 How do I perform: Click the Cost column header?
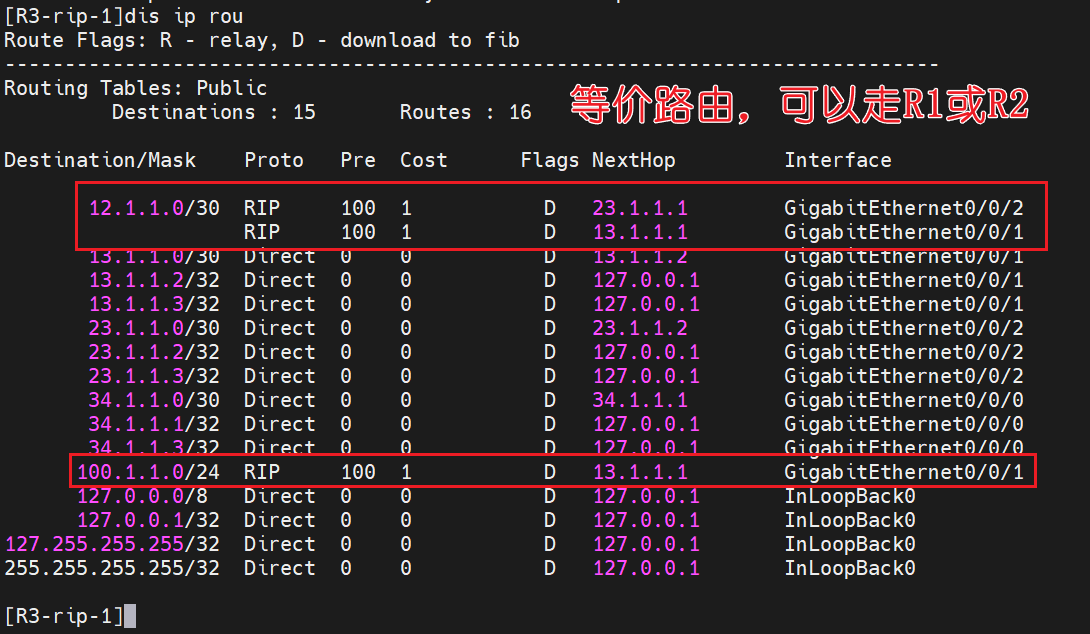tap(423, 160)
